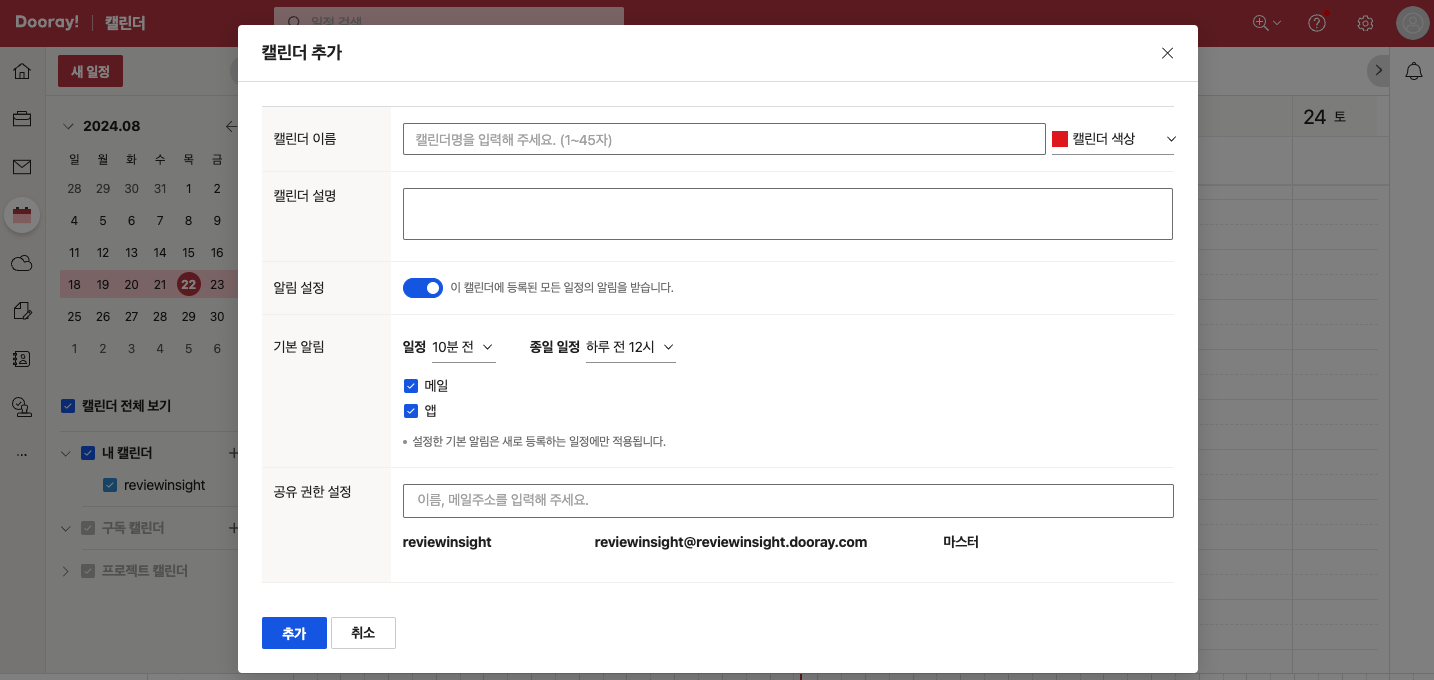1434x680 pixels.
Task: Click the notification bell icon
Action: [x=1413, y=72]
